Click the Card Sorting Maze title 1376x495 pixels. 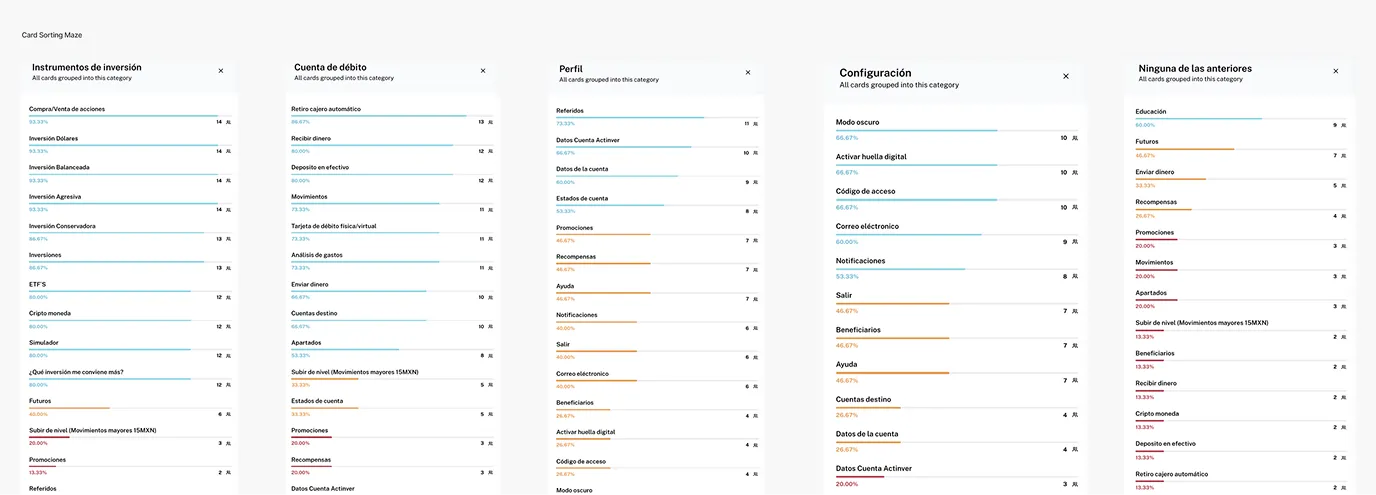(52, 35)
